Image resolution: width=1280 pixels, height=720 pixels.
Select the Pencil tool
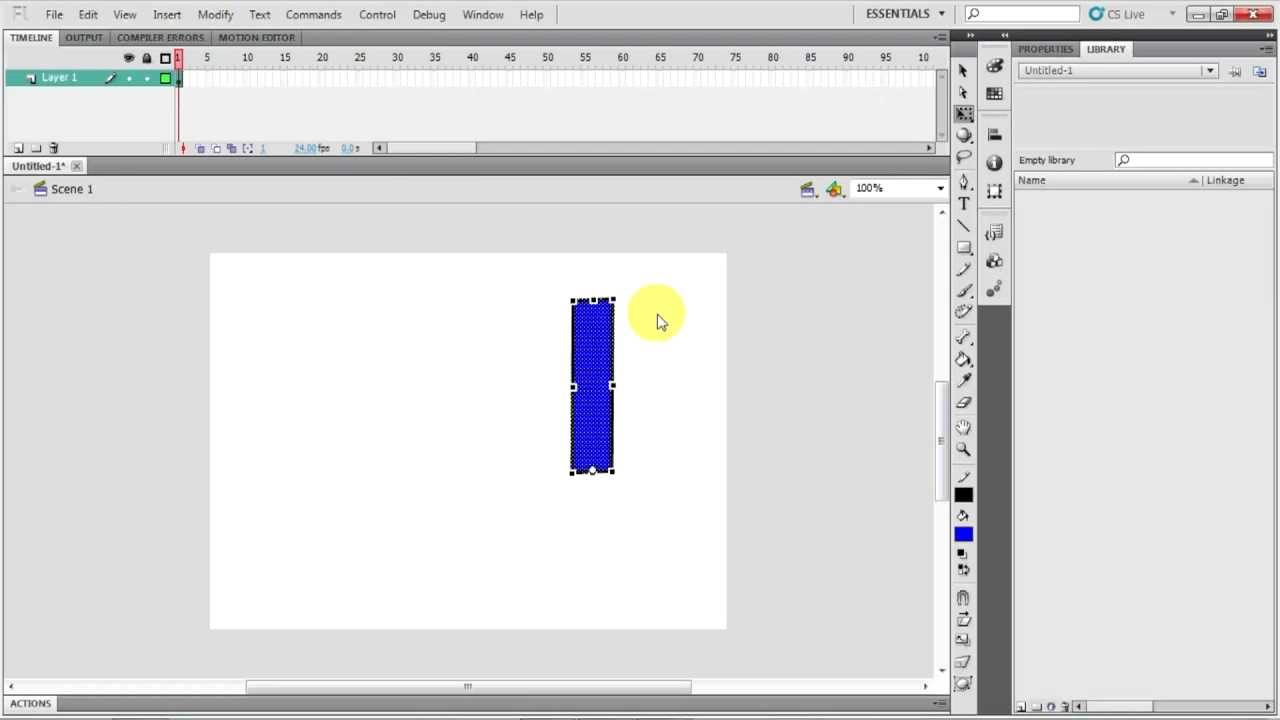(963, 269)
